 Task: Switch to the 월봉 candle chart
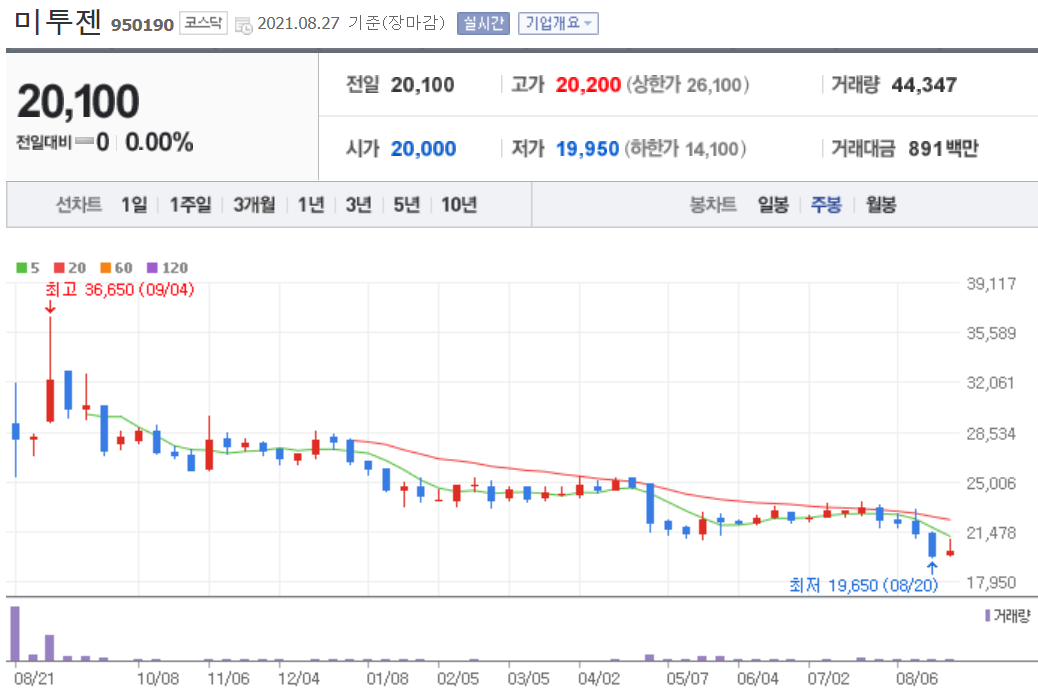tap(881, 205)
